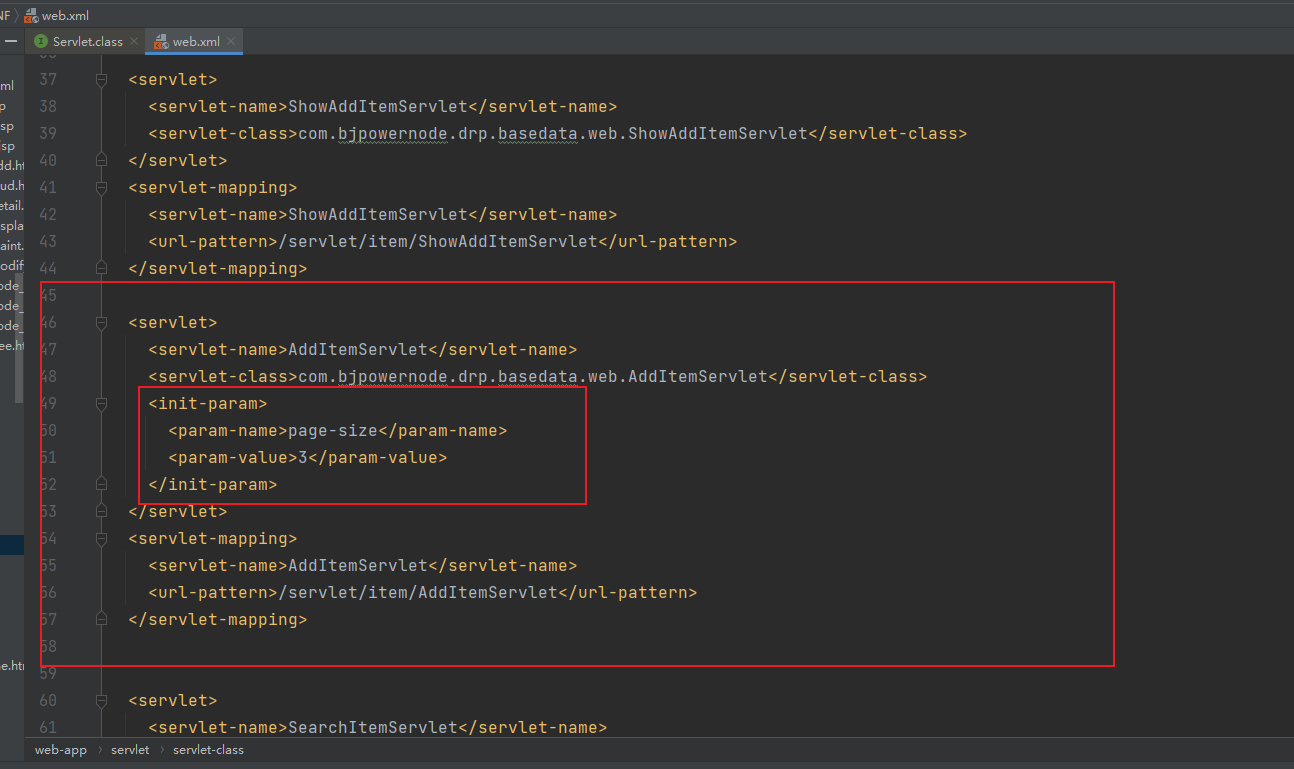Screen dimensions: 1294x769
Task: Click the fold end marker at line 53
Action: [101, 512]
